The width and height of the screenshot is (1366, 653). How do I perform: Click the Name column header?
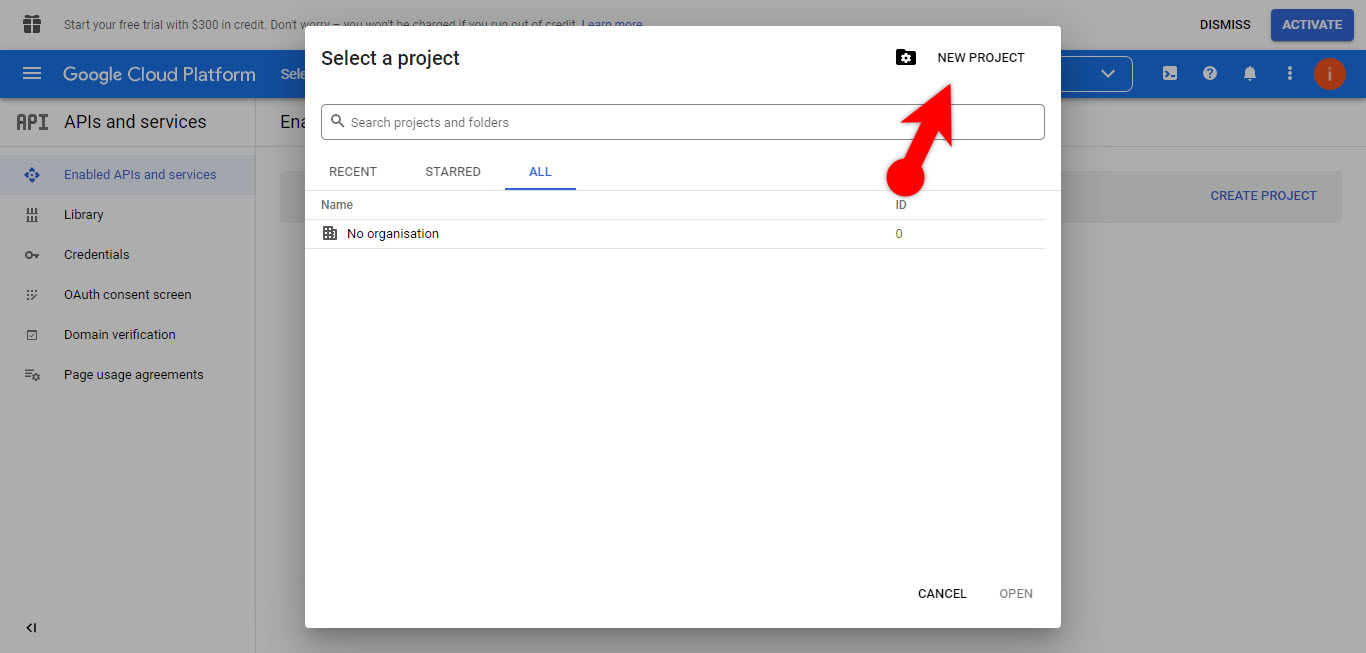[x=337, y=205]
